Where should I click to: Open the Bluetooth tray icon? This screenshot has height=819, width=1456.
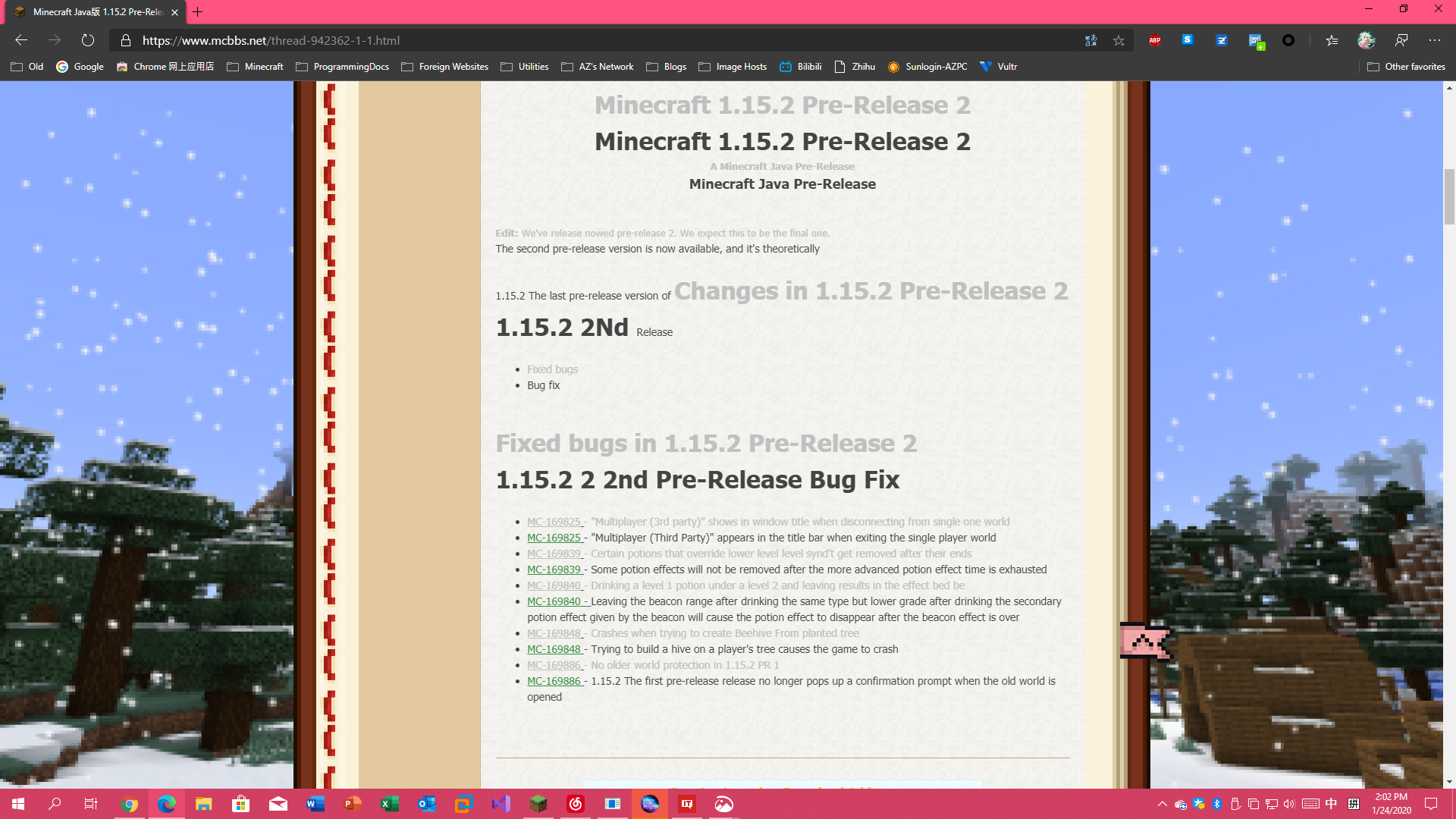click(1217, 804)
